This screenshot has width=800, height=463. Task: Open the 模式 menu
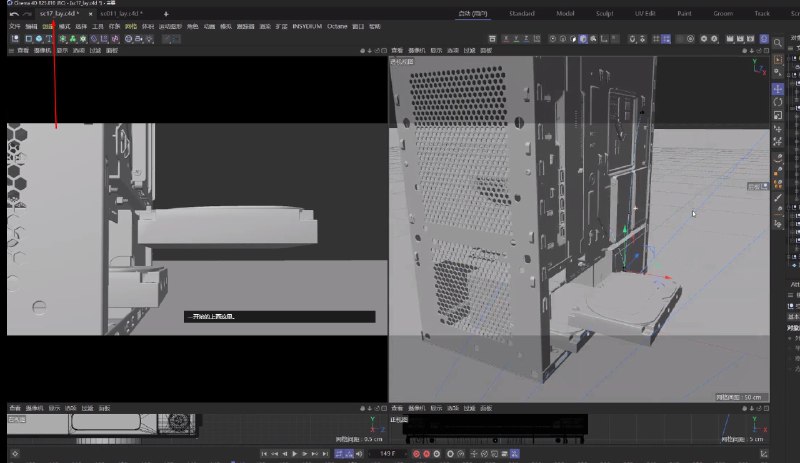(64, 26)
